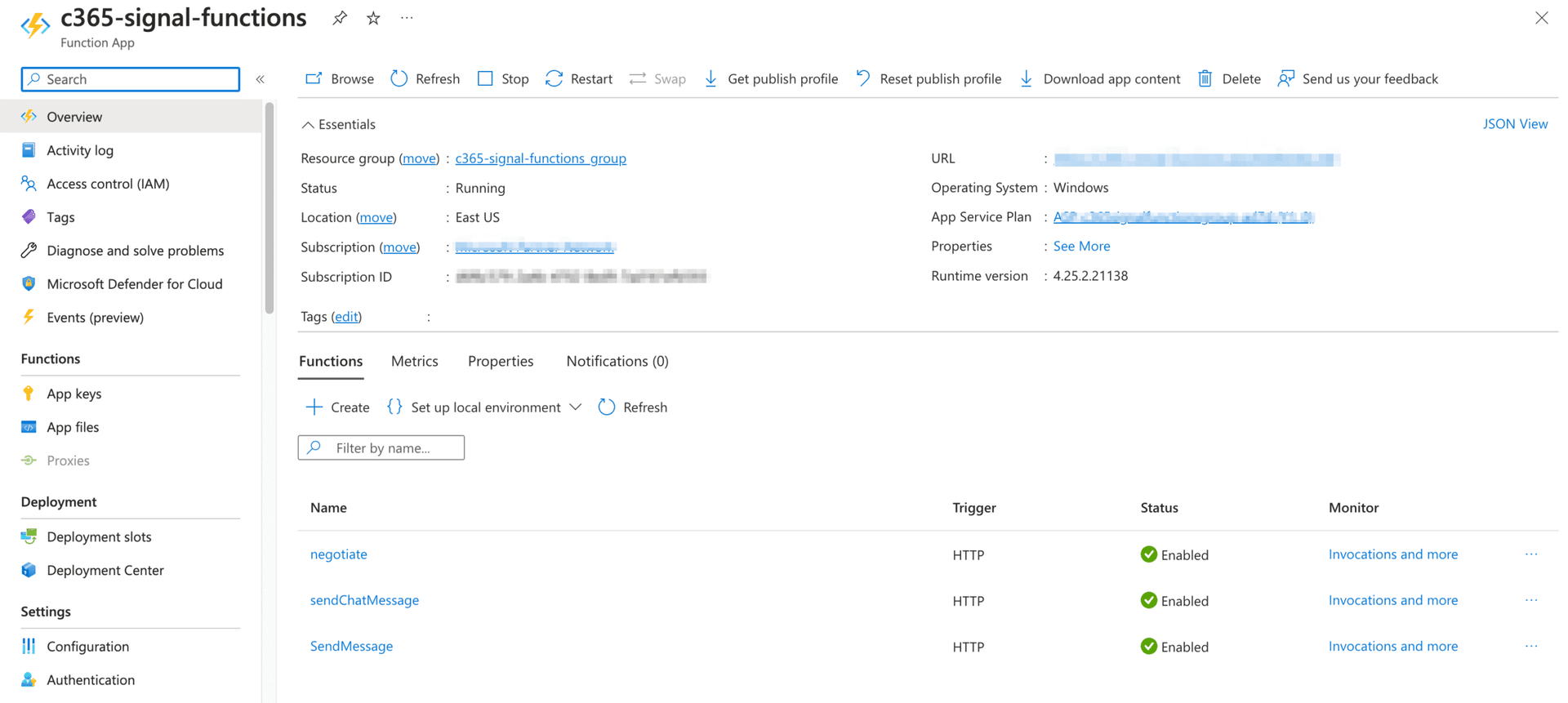This screenshot has width=1568, height=703.
Task: Open row options for SendMessage
Action: pyautogui.click(x=1531, y=646)
